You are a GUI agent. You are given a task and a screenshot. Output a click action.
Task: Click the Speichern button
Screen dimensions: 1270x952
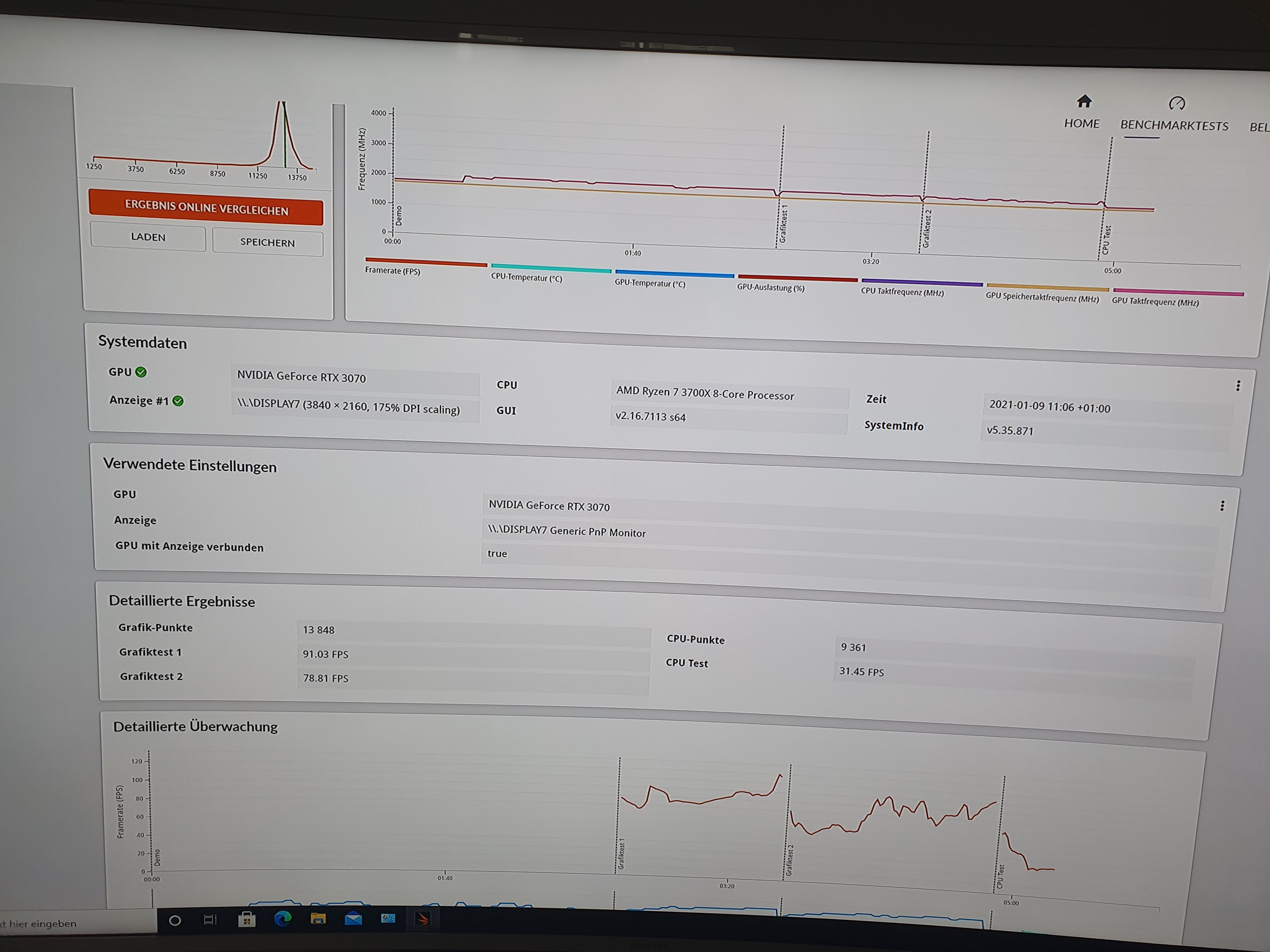click(x=268, y=243)
